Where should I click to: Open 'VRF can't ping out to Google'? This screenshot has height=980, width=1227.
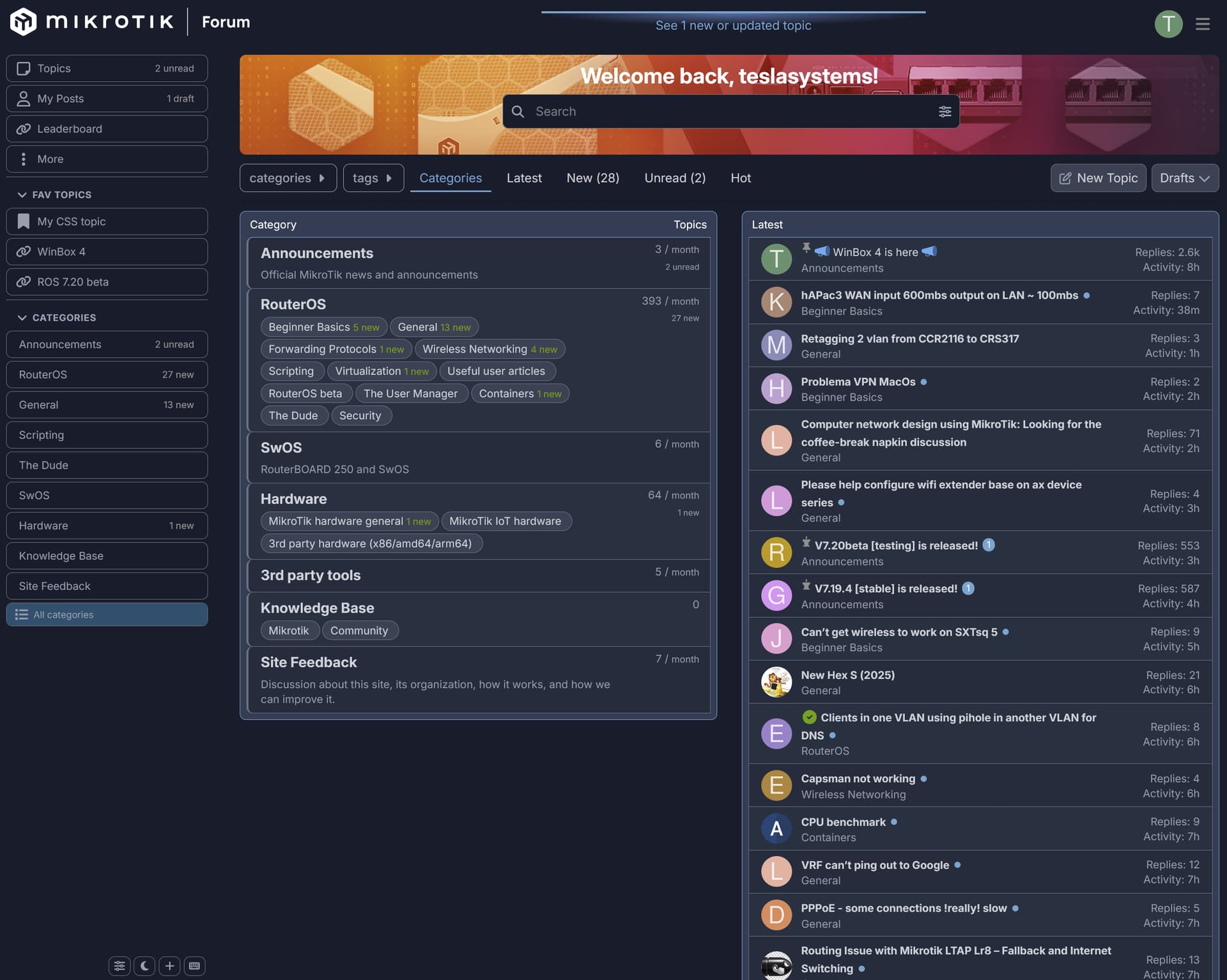[875, 864]
